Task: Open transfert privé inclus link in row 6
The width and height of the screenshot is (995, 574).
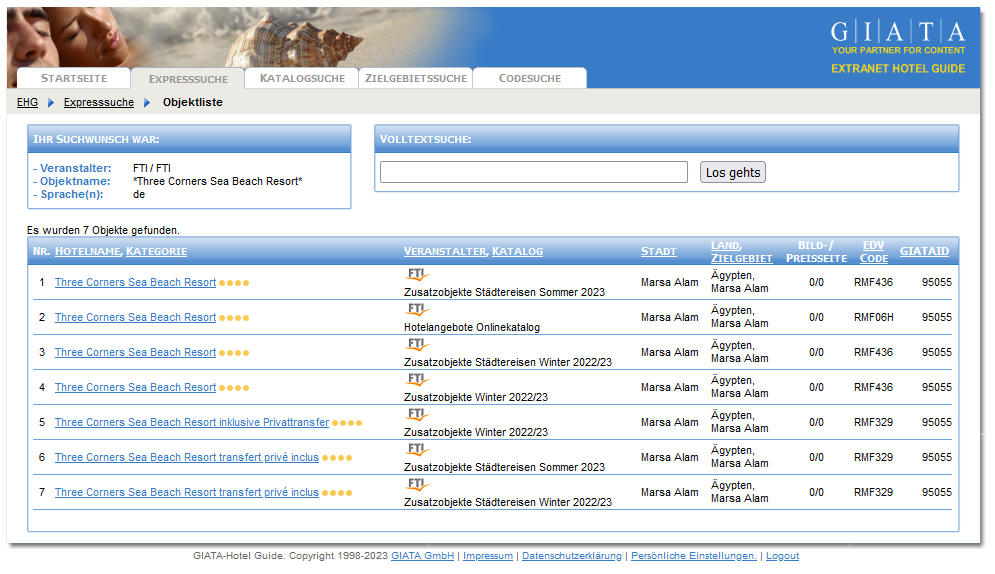Action: (x=187, y=457)
